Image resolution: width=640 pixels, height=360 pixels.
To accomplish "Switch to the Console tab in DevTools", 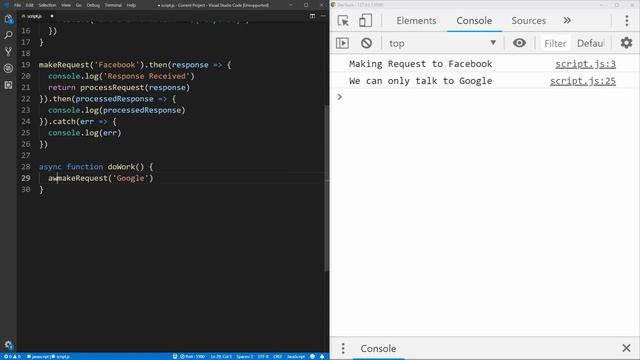I will 474,20.
